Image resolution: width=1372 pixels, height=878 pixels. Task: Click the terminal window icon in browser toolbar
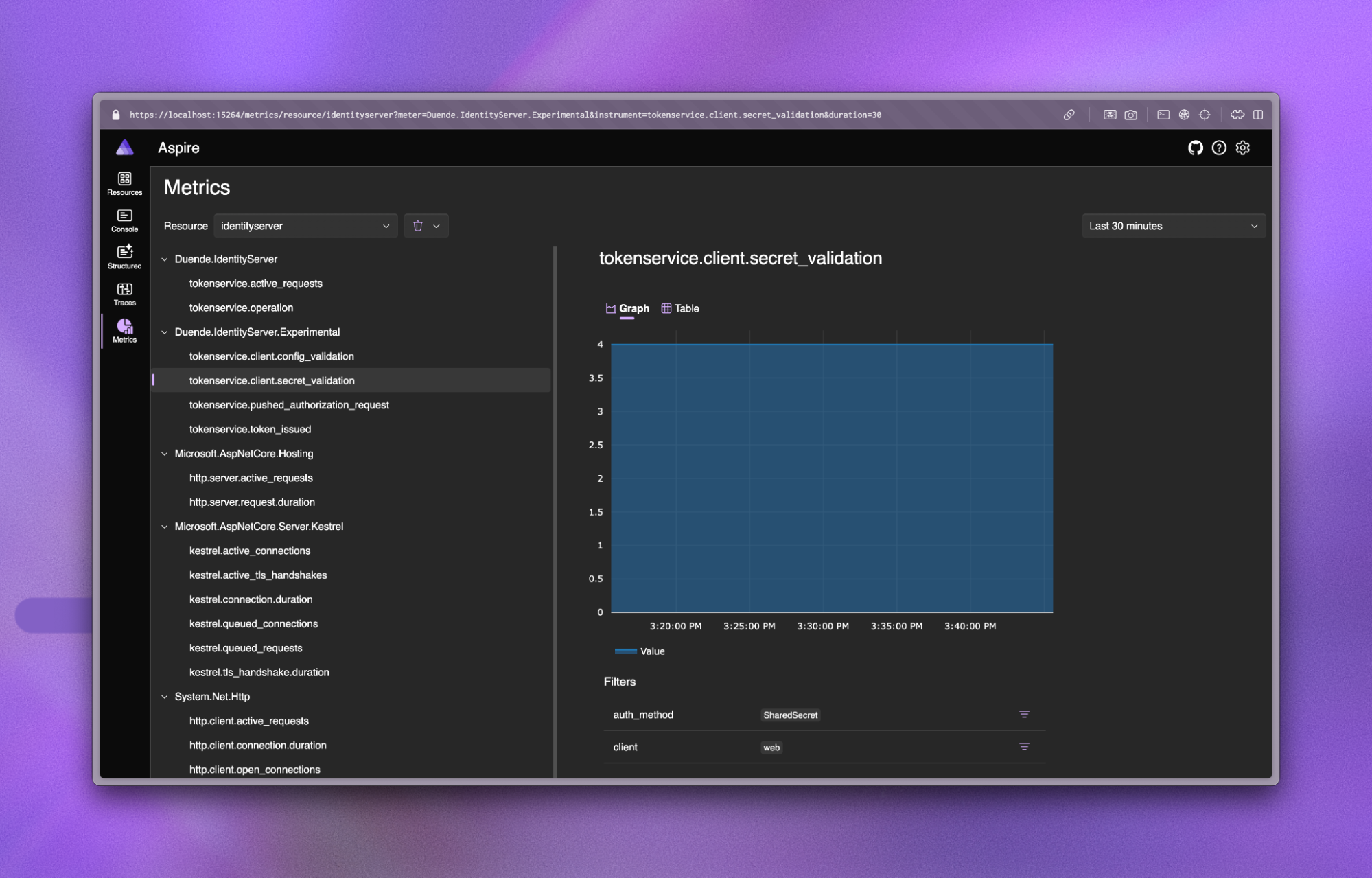(x=1163, y=115)
